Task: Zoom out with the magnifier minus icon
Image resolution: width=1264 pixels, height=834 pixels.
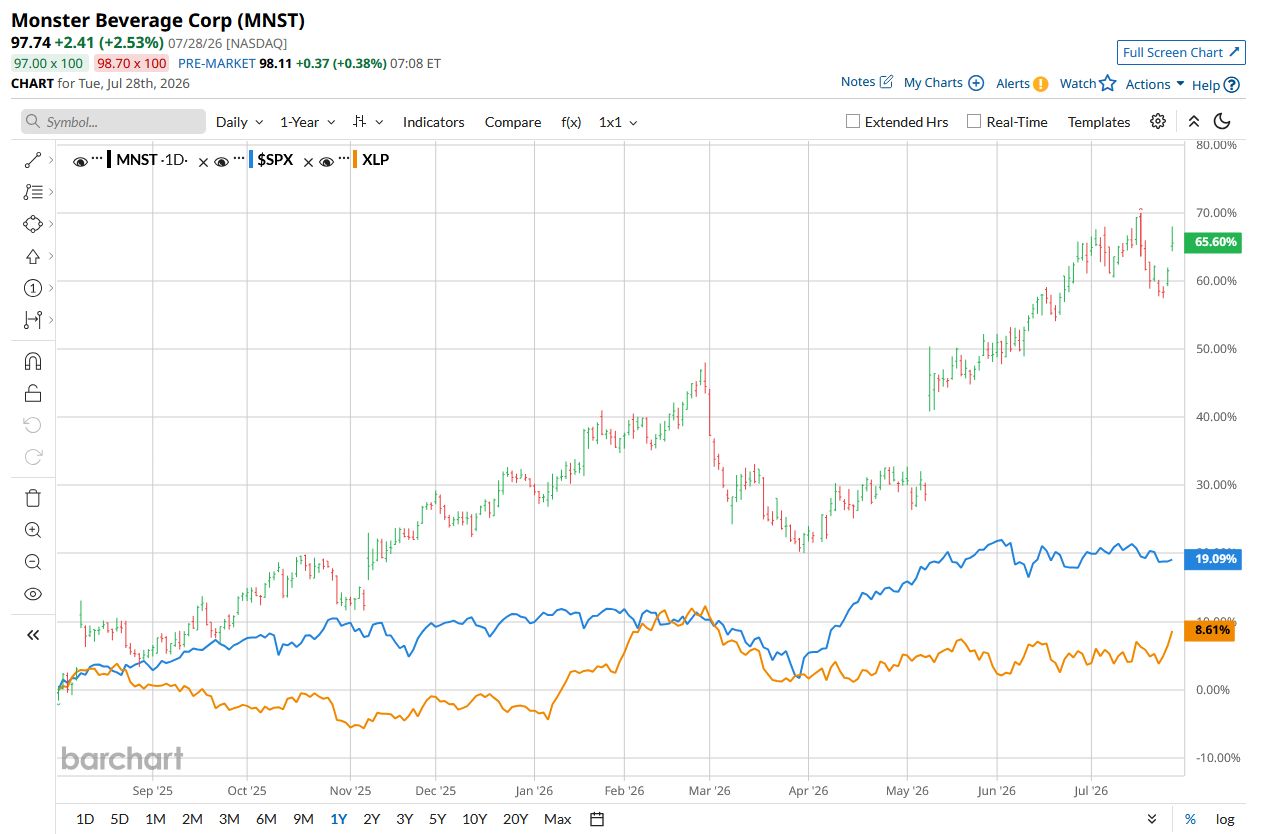Action: [x=32, y=562]
